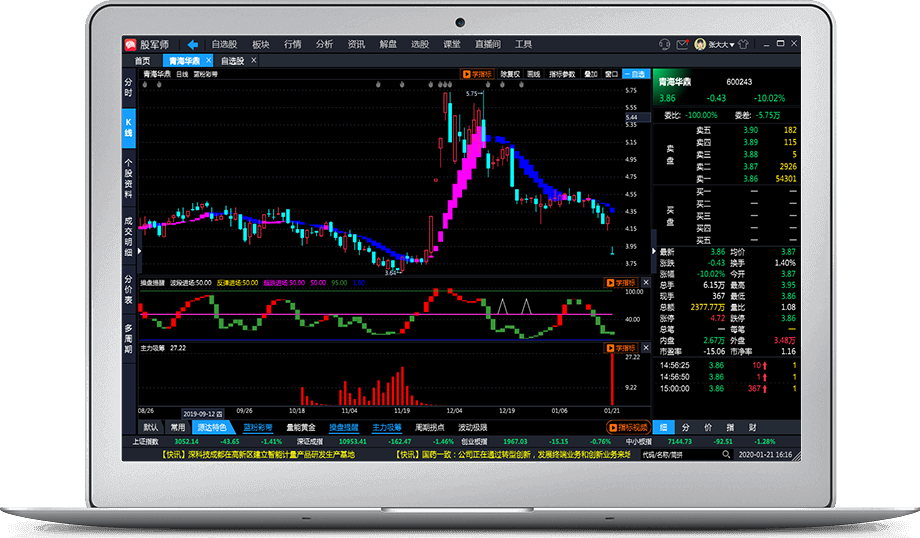Click 学指标 icon in main chart toolbar
920x538 pixels.
pos(477,74)
